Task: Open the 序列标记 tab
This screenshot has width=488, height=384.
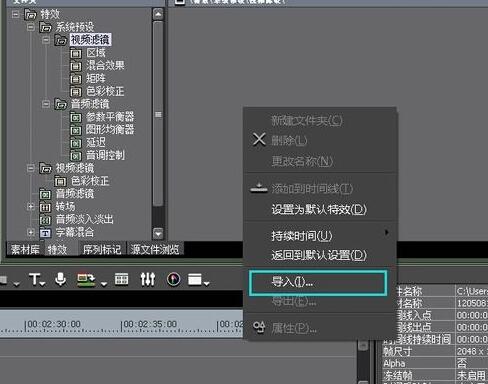Action: tap(102, 249)
